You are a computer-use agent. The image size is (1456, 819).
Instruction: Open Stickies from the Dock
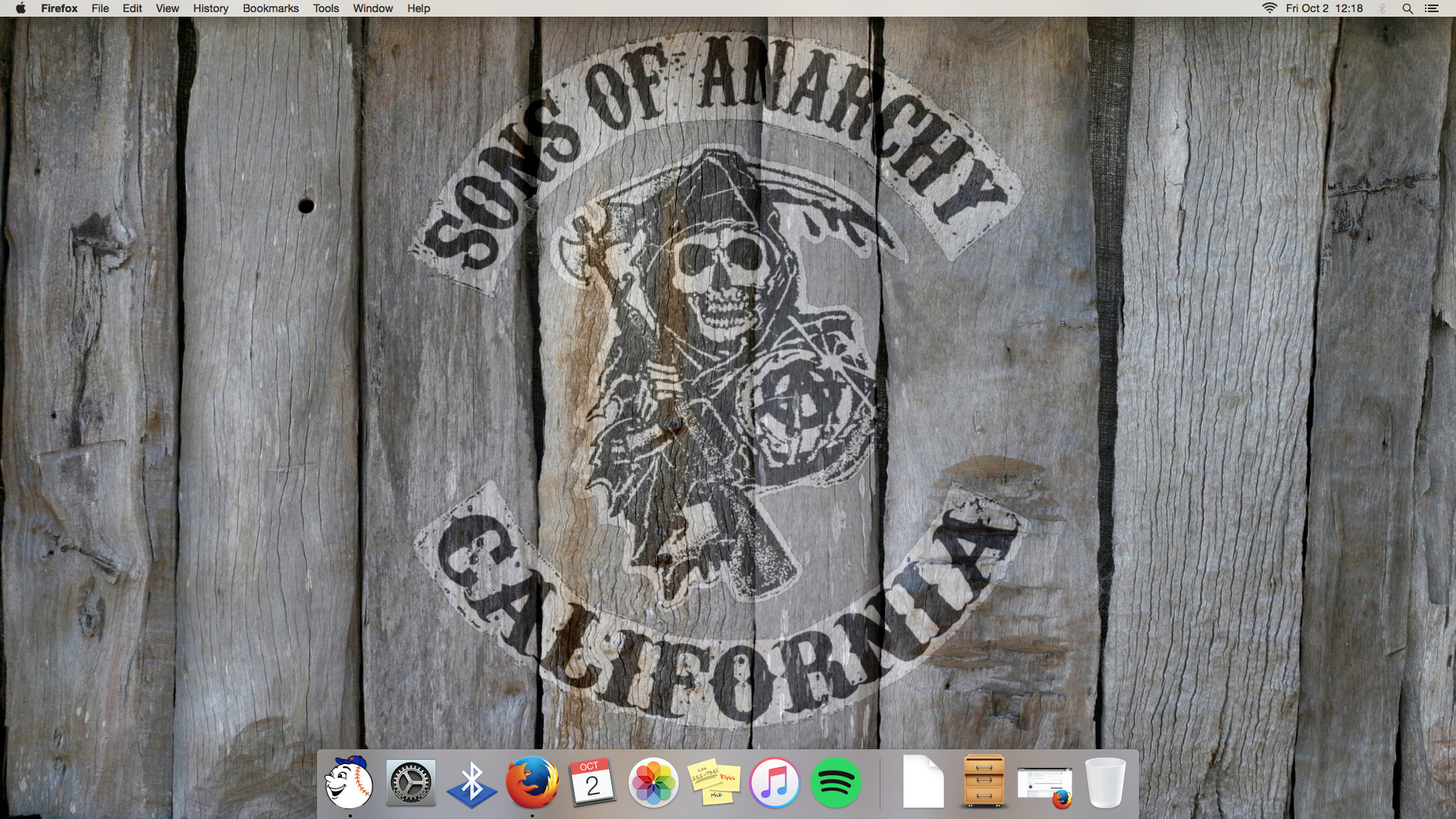click(714, 783)
